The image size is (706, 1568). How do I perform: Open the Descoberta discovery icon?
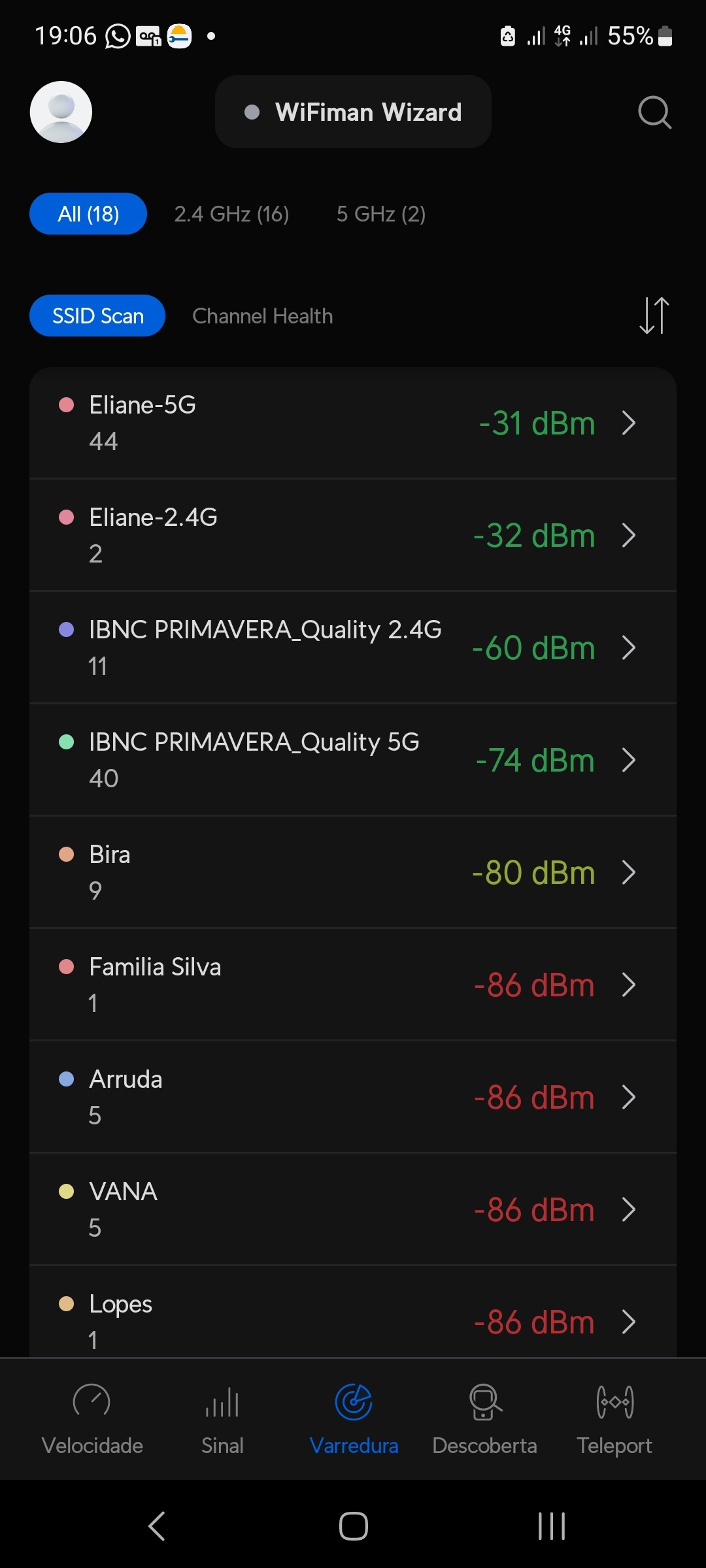click(x=484, y=1401)
